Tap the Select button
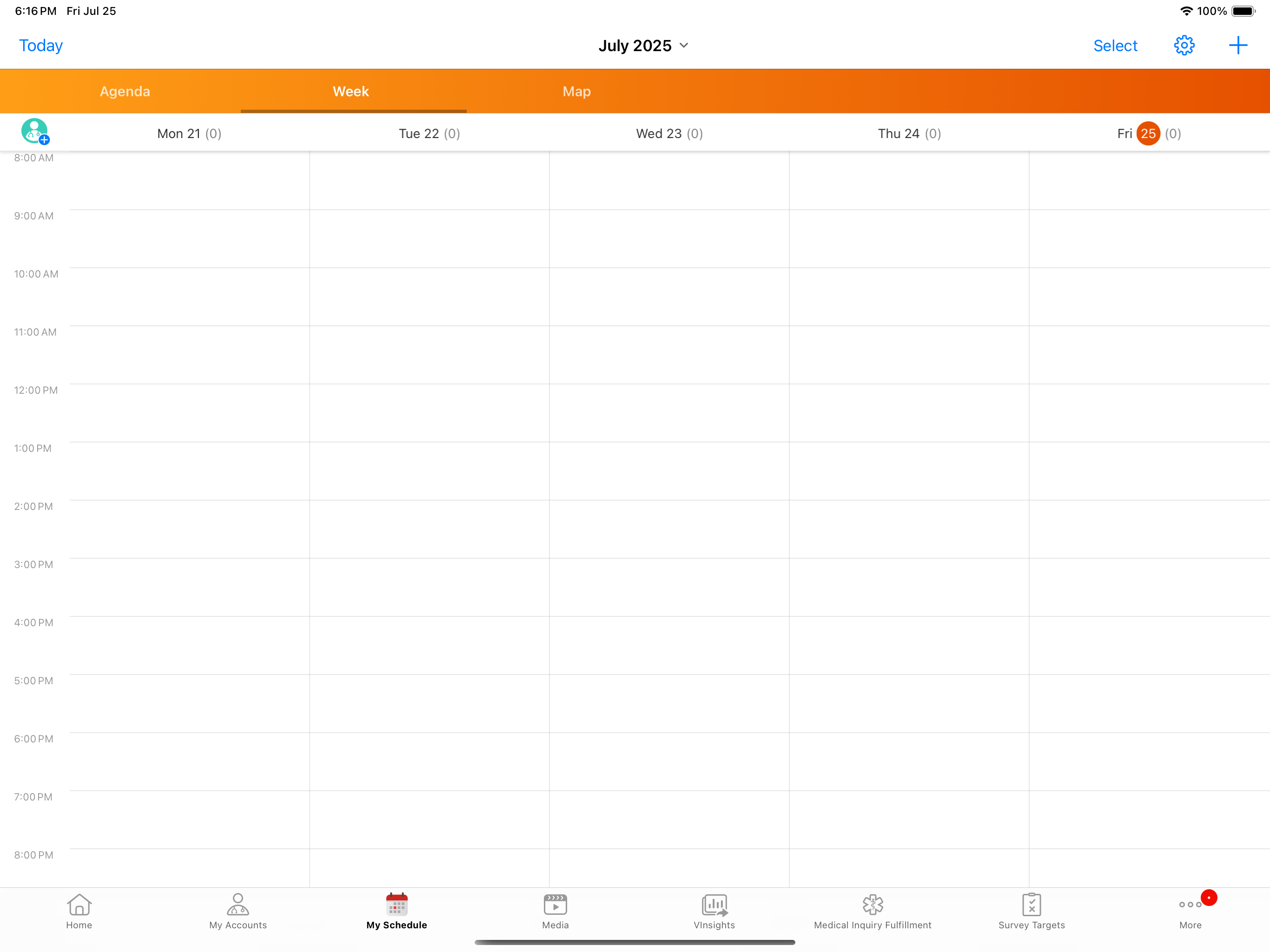This screenshot has height=952, width=1270. [1114, 46]
